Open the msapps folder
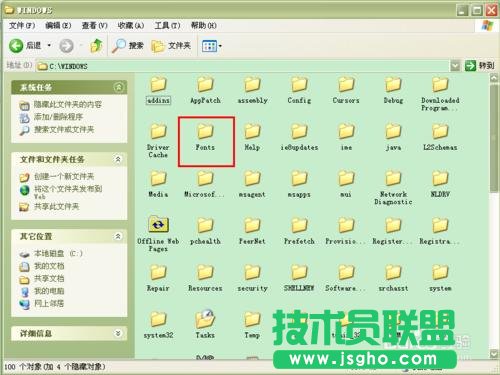 point(299,184)
